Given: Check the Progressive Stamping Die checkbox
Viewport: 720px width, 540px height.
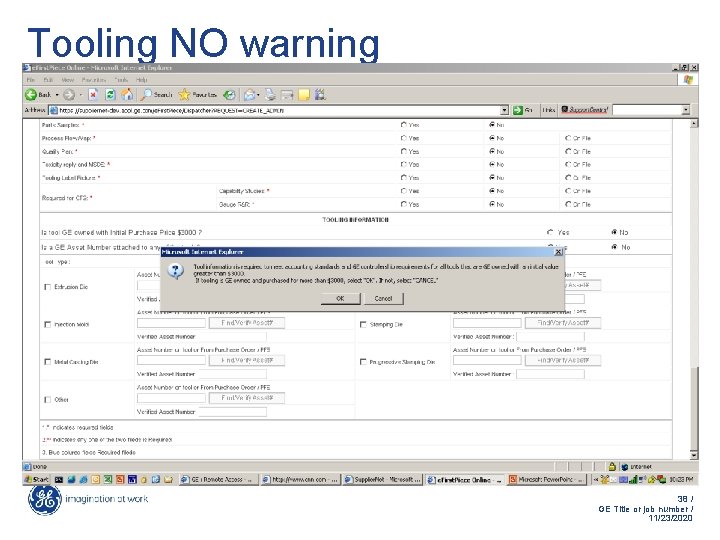Looking at the screenshot, I should pos(363,362).
